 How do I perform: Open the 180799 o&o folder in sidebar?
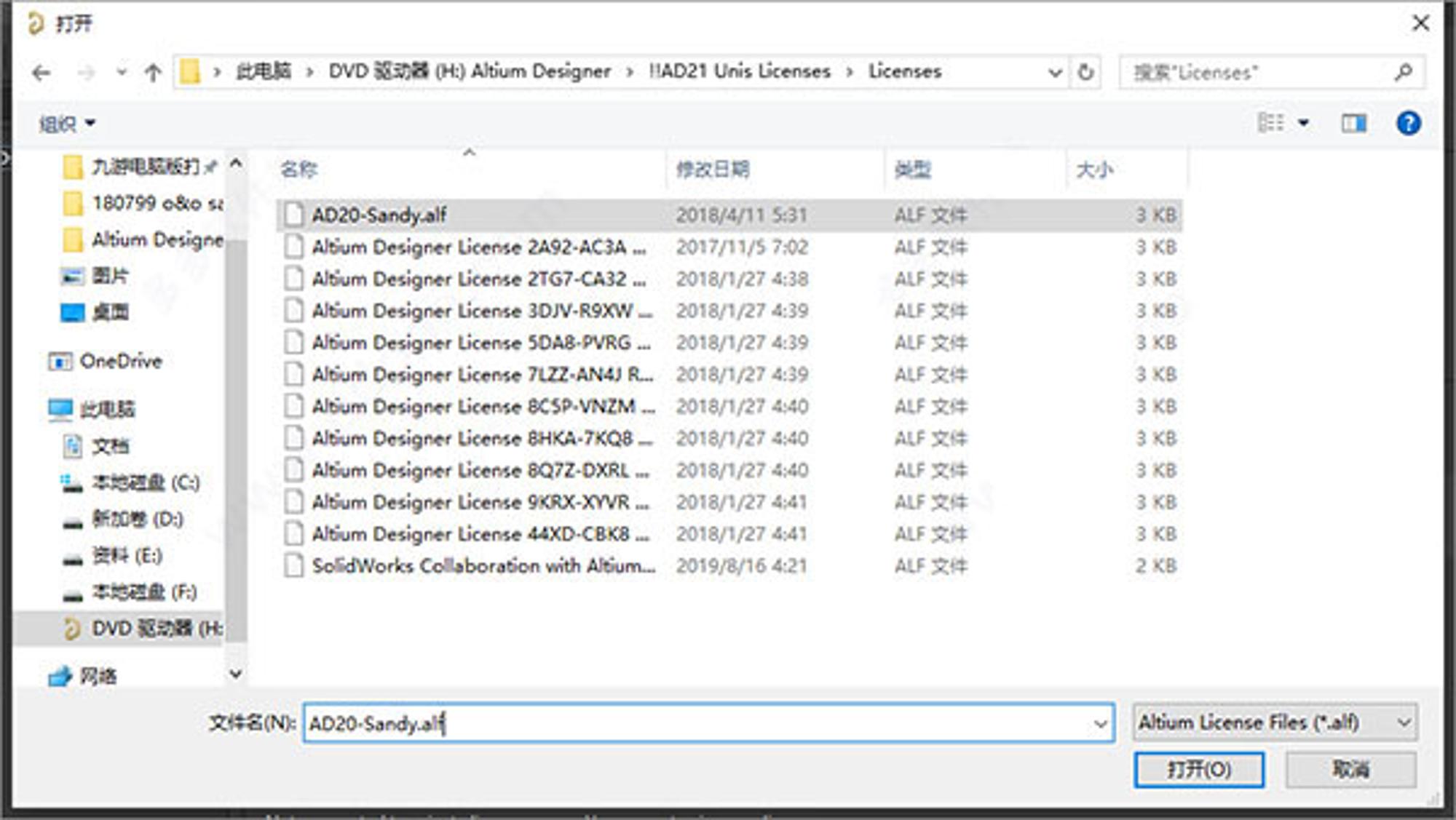click(x=142, y=203)
